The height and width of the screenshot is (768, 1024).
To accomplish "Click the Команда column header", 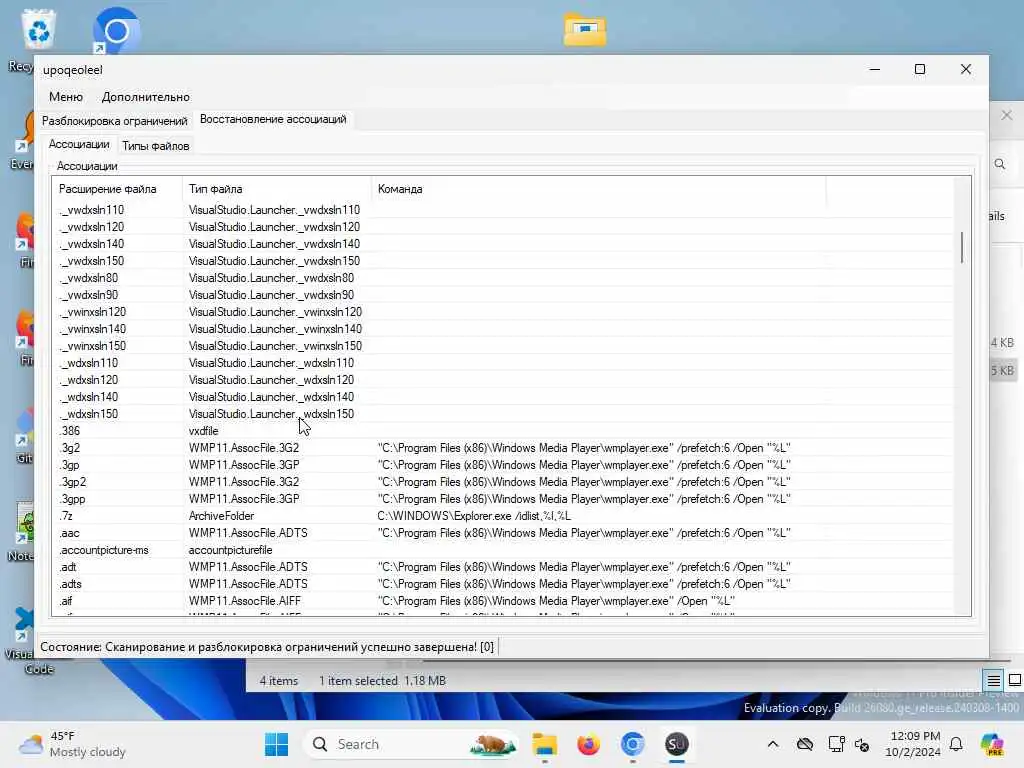I will 599,189.
